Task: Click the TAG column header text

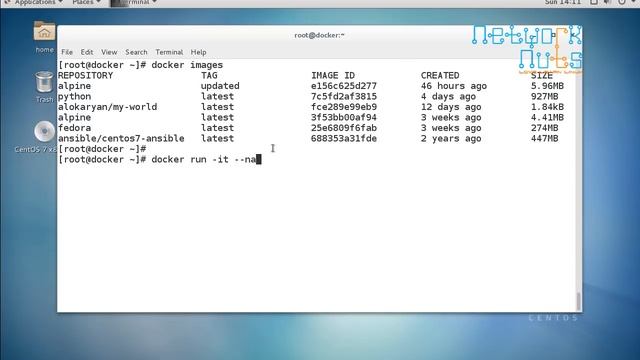Action: point(209,76)
